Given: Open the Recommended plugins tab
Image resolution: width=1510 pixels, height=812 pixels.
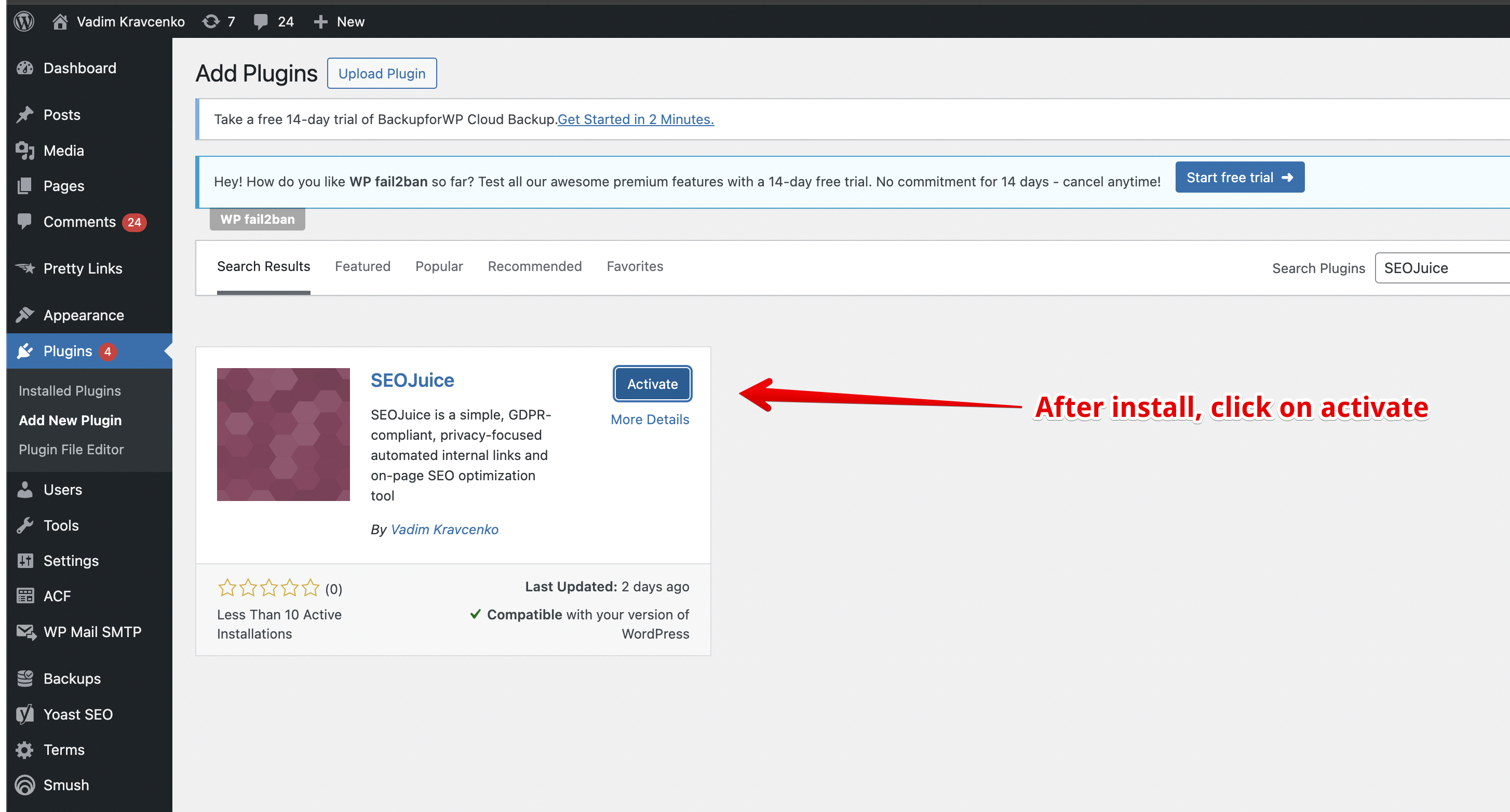Looking at the screenshot, I should pos(535,266).
